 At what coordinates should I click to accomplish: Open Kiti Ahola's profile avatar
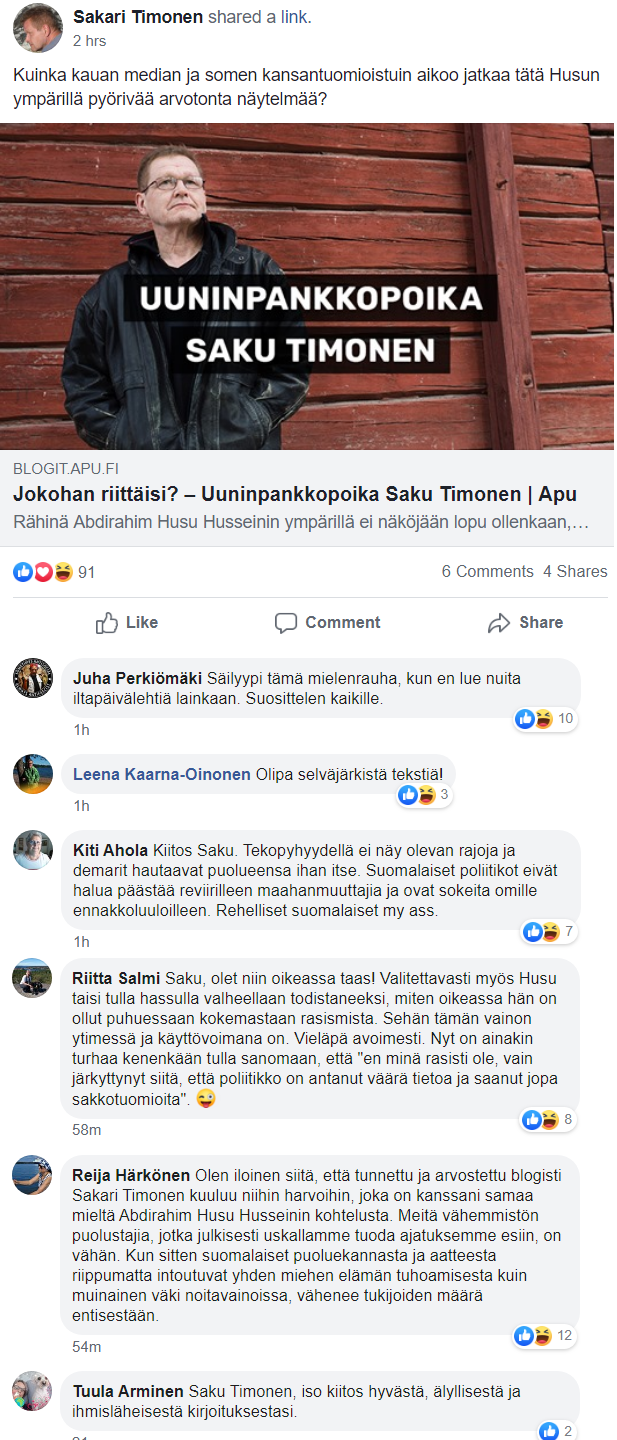click(x=32, y=850)
